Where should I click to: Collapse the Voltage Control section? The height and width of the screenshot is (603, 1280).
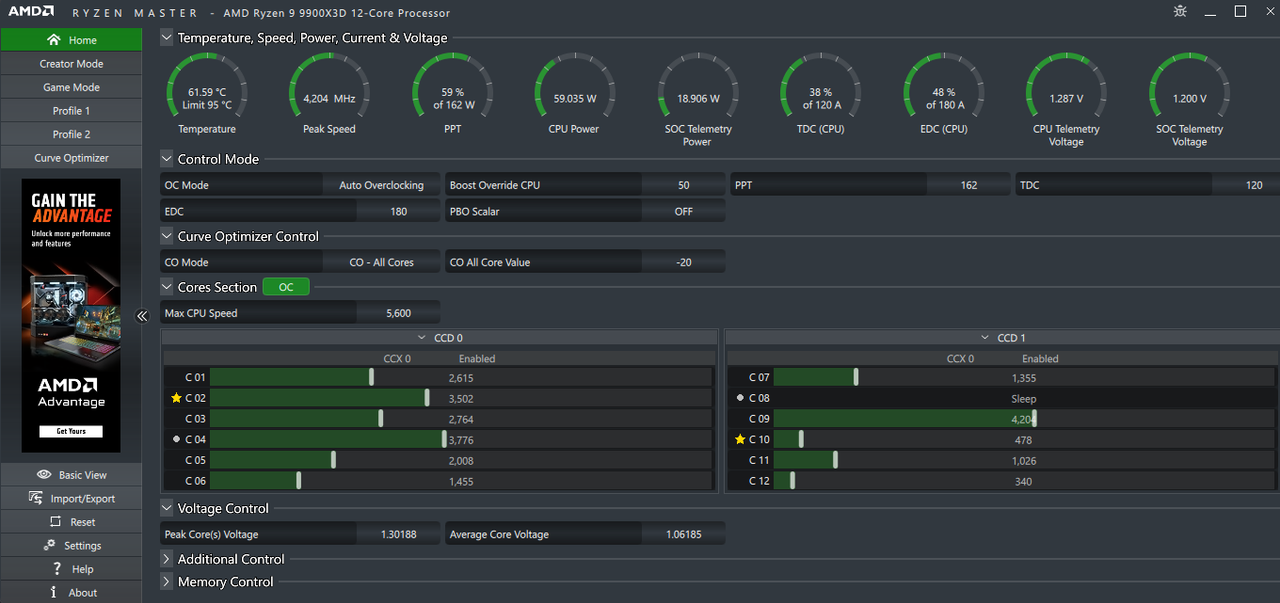[166, 508]
